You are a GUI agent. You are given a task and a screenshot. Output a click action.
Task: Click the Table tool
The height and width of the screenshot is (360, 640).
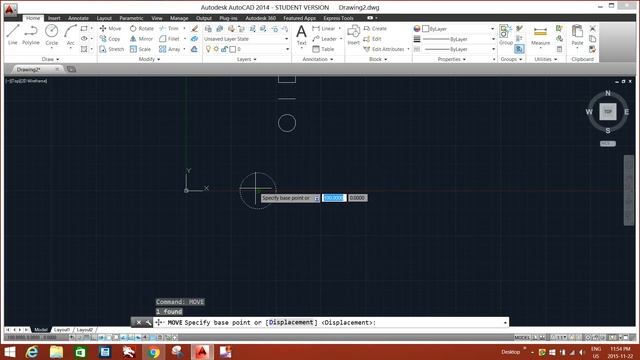[323, 49]
